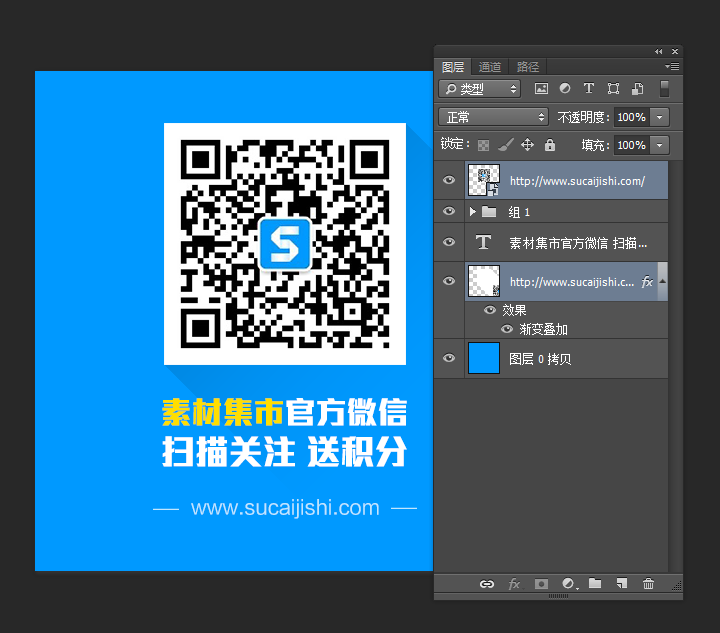Click Link layers icon at panel bottom

[487, 584]
